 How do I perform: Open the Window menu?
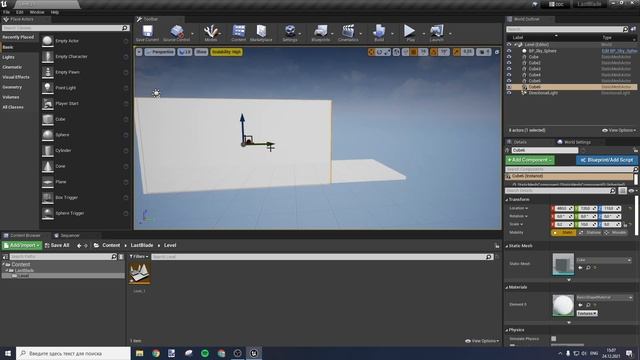point(37,12)
